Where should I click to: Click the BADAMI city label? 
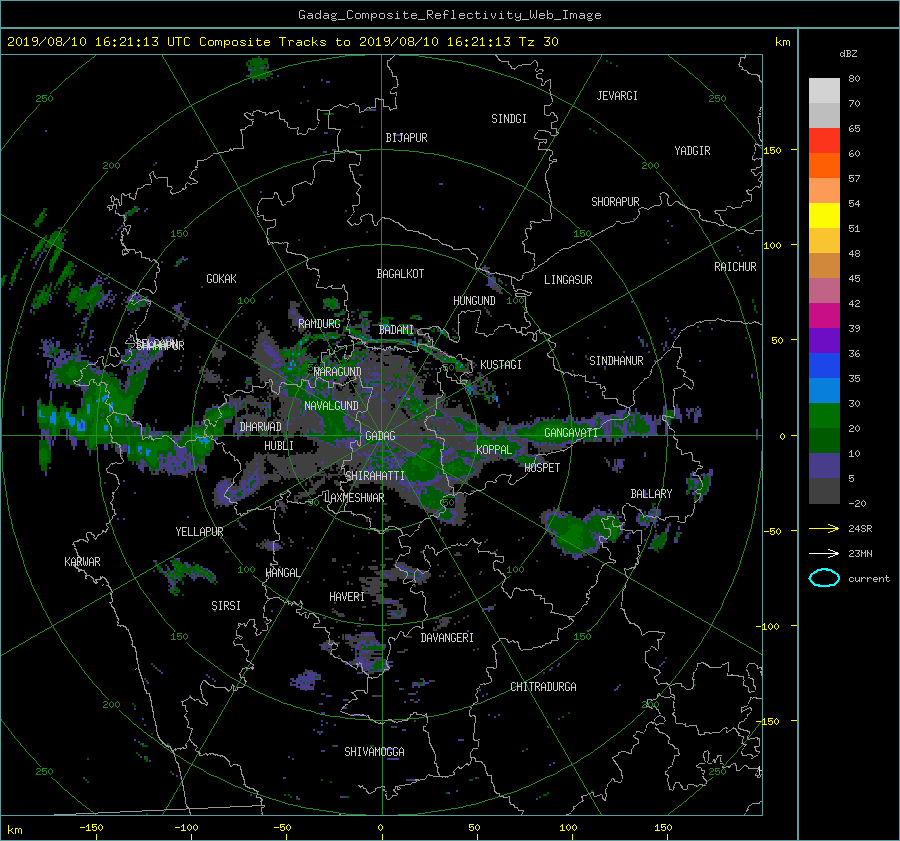point(396,330)
